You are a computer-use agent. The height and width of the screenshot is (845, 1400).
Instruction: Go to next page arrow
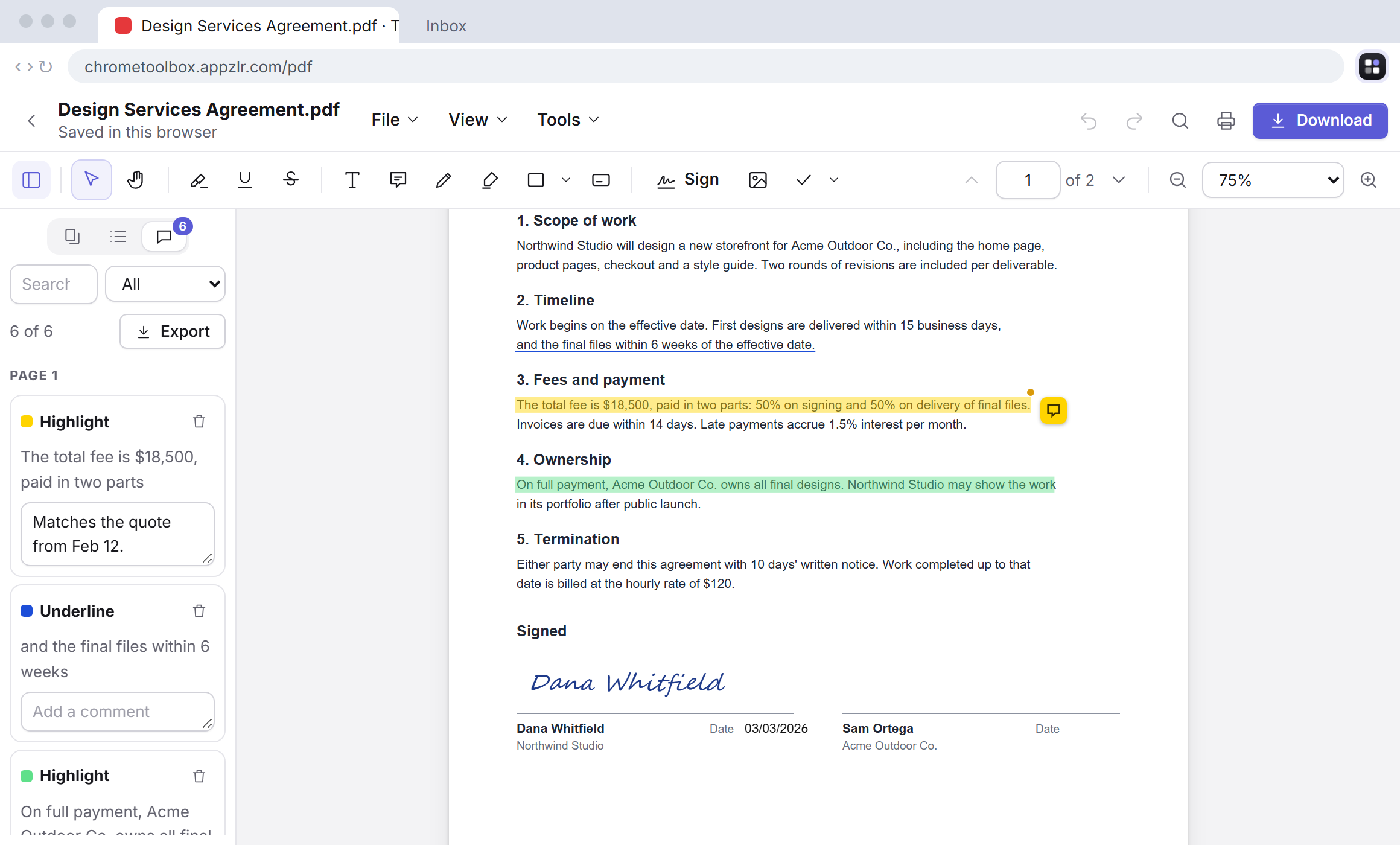tap(1119, 180)
